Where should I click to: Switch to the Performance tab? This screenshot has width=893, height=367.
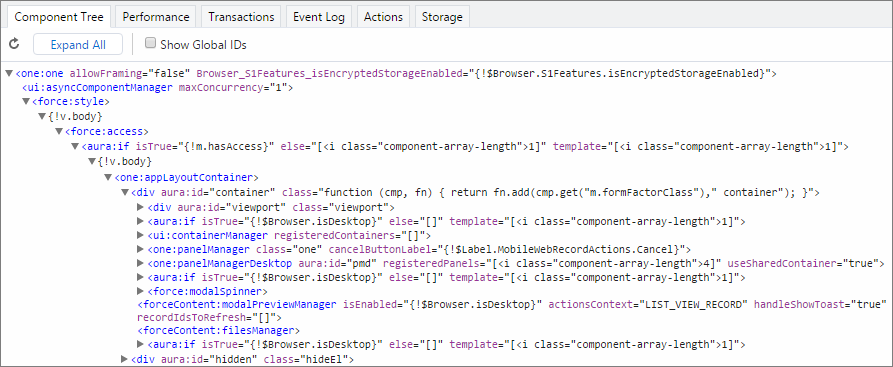coord(155,17)
